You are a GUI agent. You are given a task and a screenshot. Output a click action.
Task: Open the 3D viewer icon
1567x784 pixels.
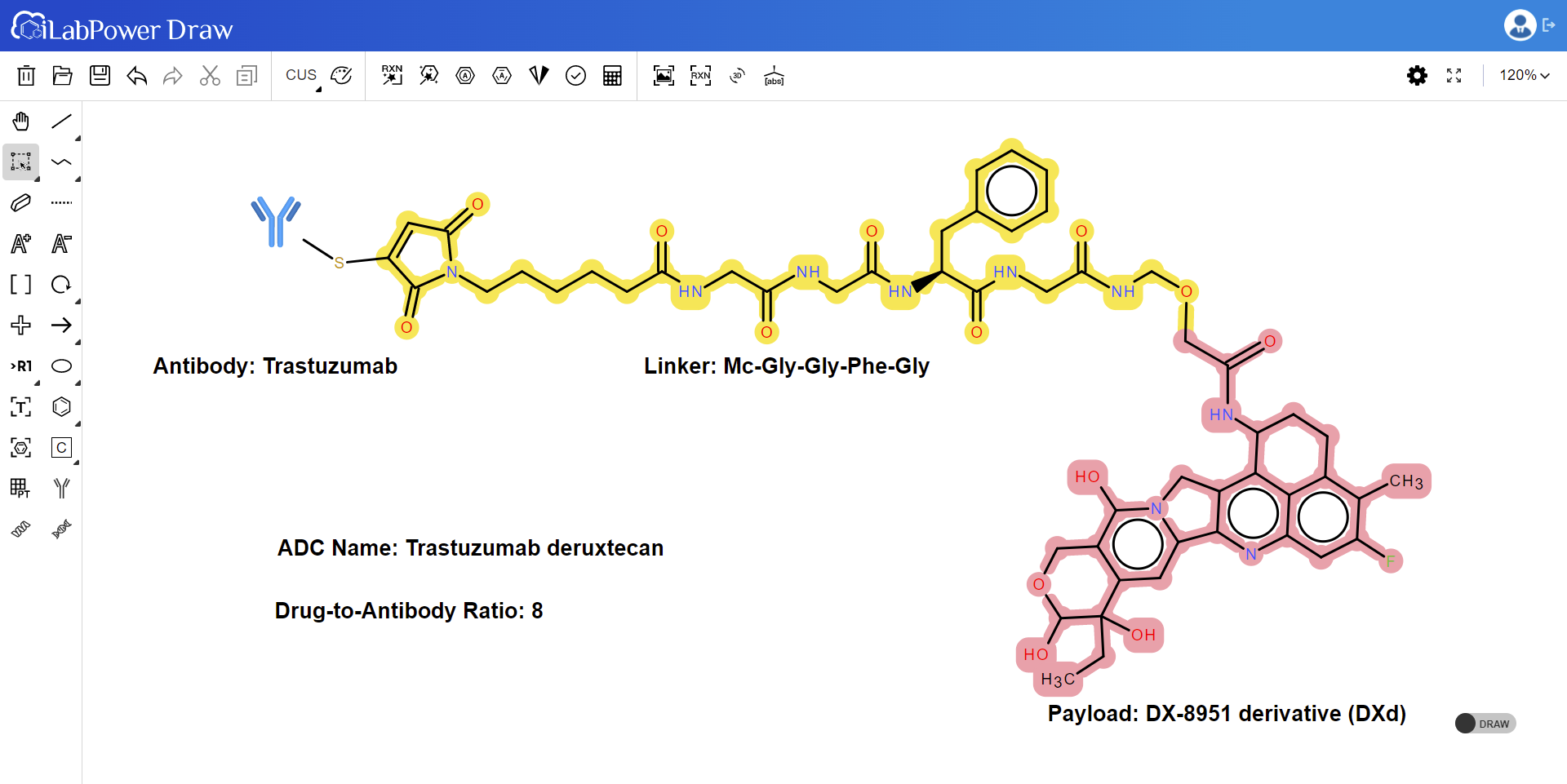737,76
